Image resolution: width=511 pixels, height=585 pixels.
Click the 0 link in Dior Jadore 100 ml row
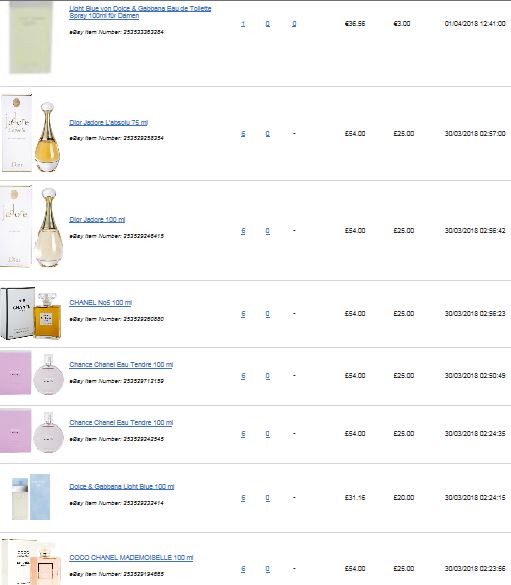coord(267,231)
